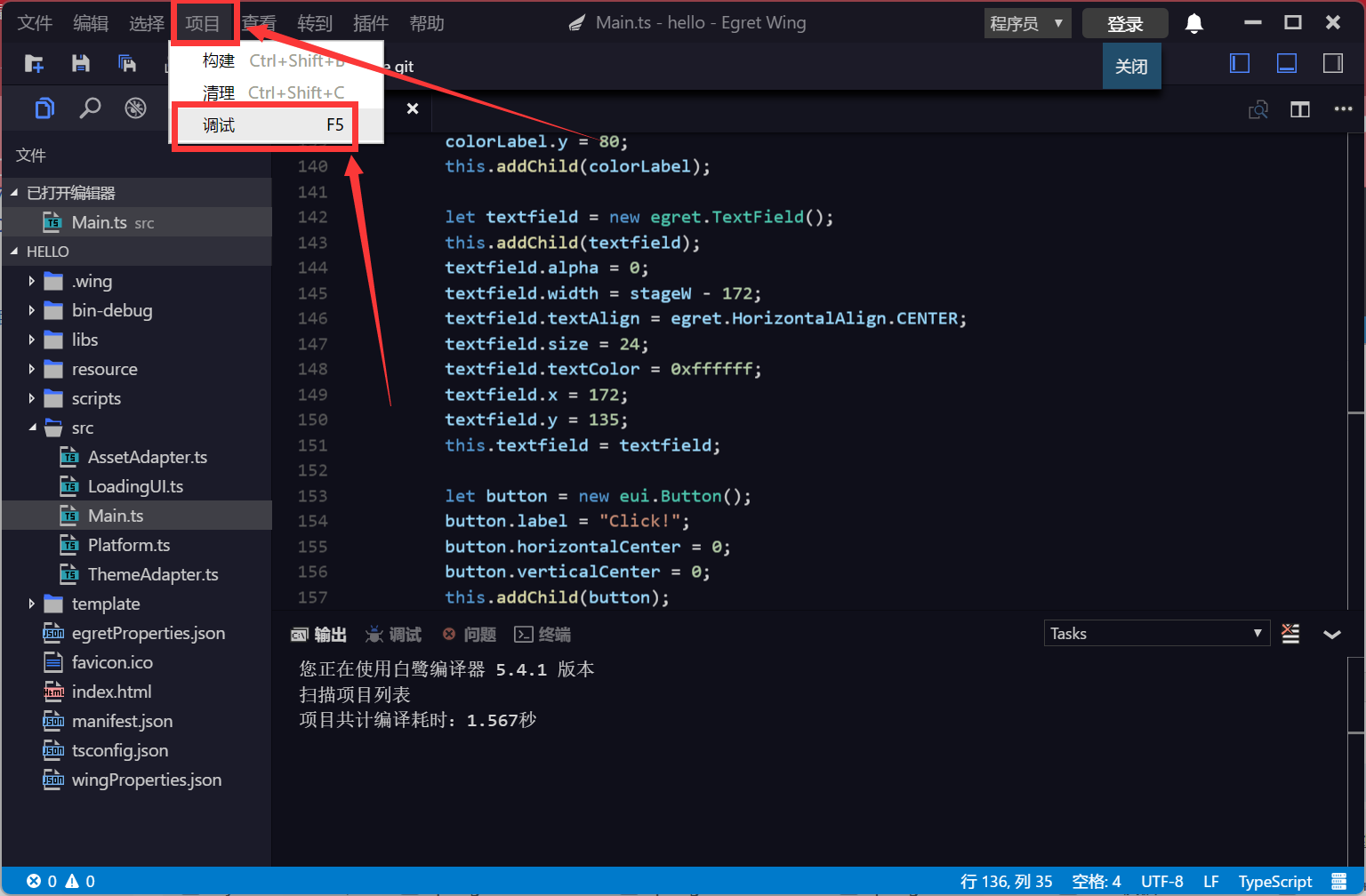Click the new project icon in toolbar

click(34, 63)
